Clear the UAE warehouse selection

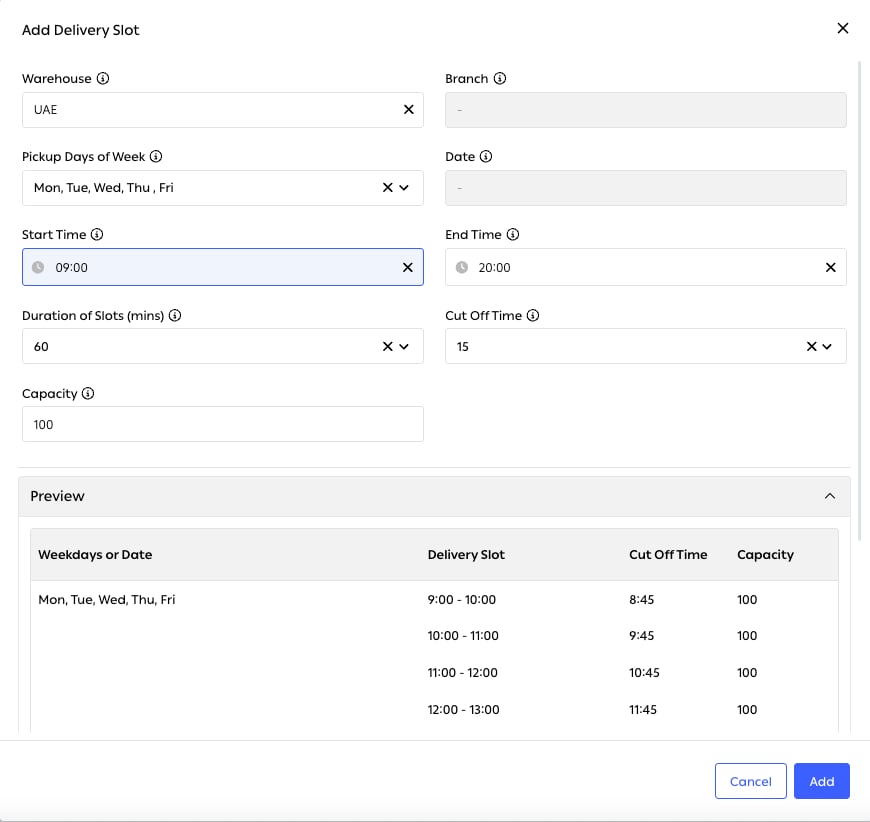click(408, 109)
